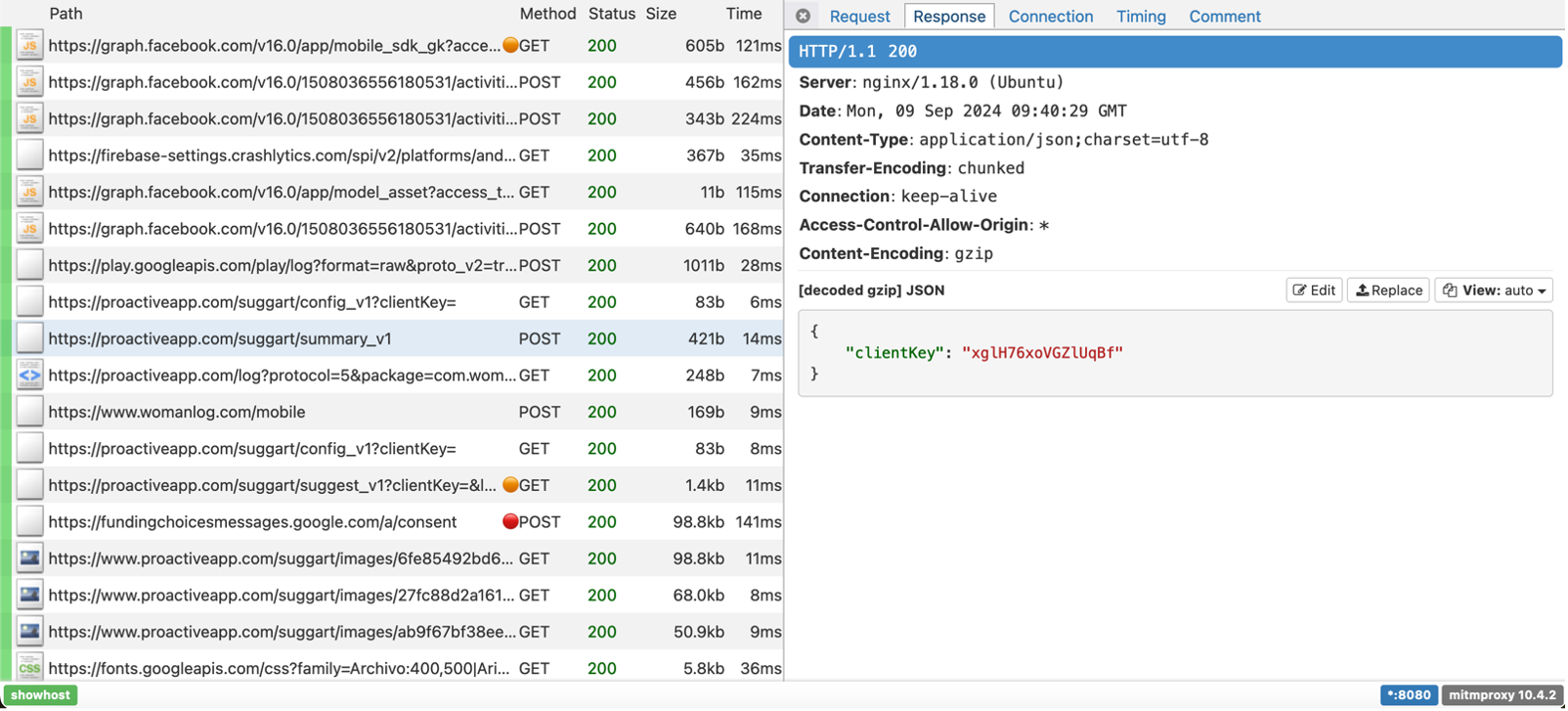Click the red marker on fundingchoicesmessages flow
Screen dimensions: 1568x711
click(x=509, y=522)
